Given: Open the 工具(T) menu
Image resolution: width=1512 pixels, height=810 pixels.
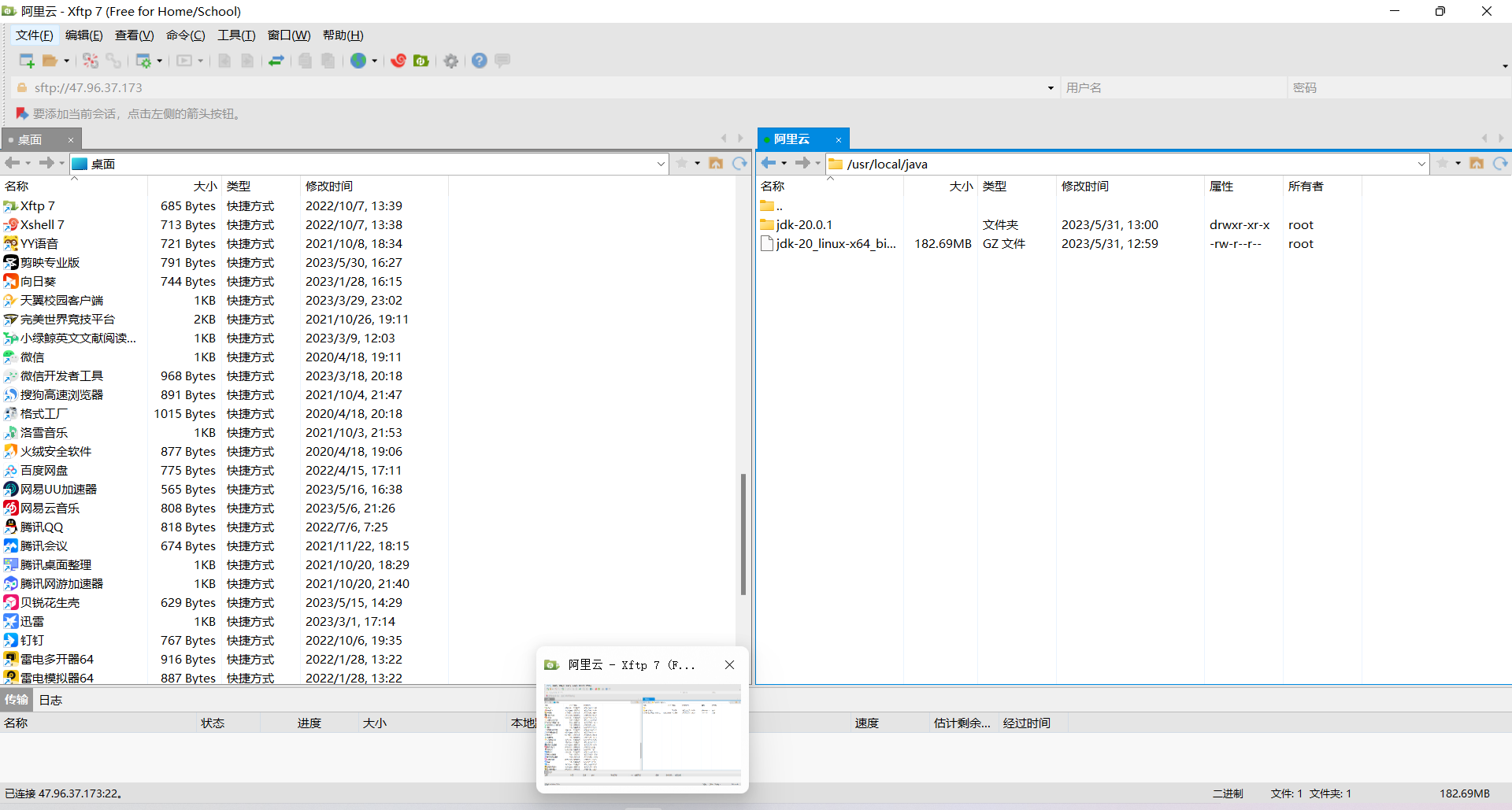Looking at the screenshot, I should pyautogui.click(x=236, y=35).
